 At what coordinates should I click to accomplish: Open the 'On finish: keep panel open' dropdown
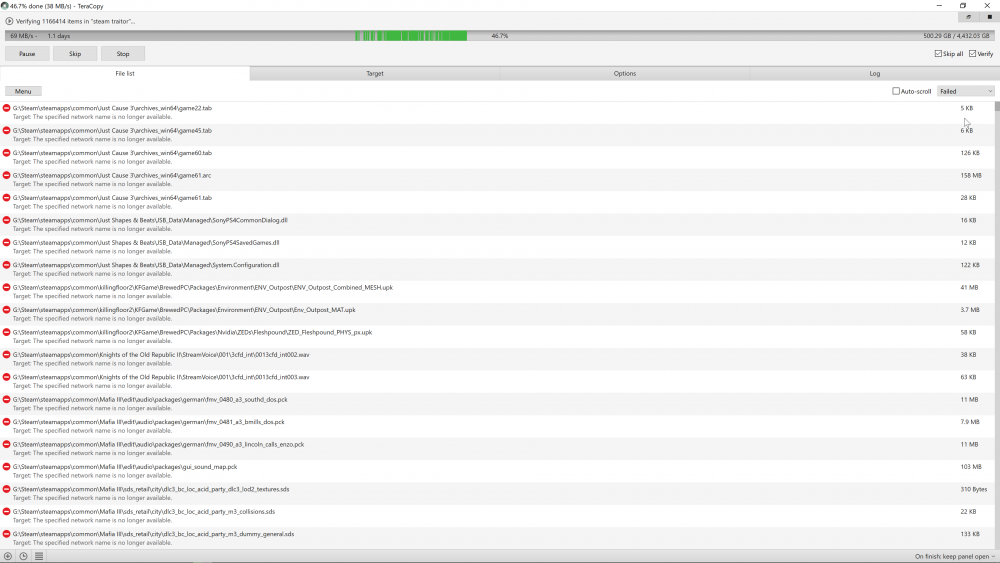pos(955,557)
